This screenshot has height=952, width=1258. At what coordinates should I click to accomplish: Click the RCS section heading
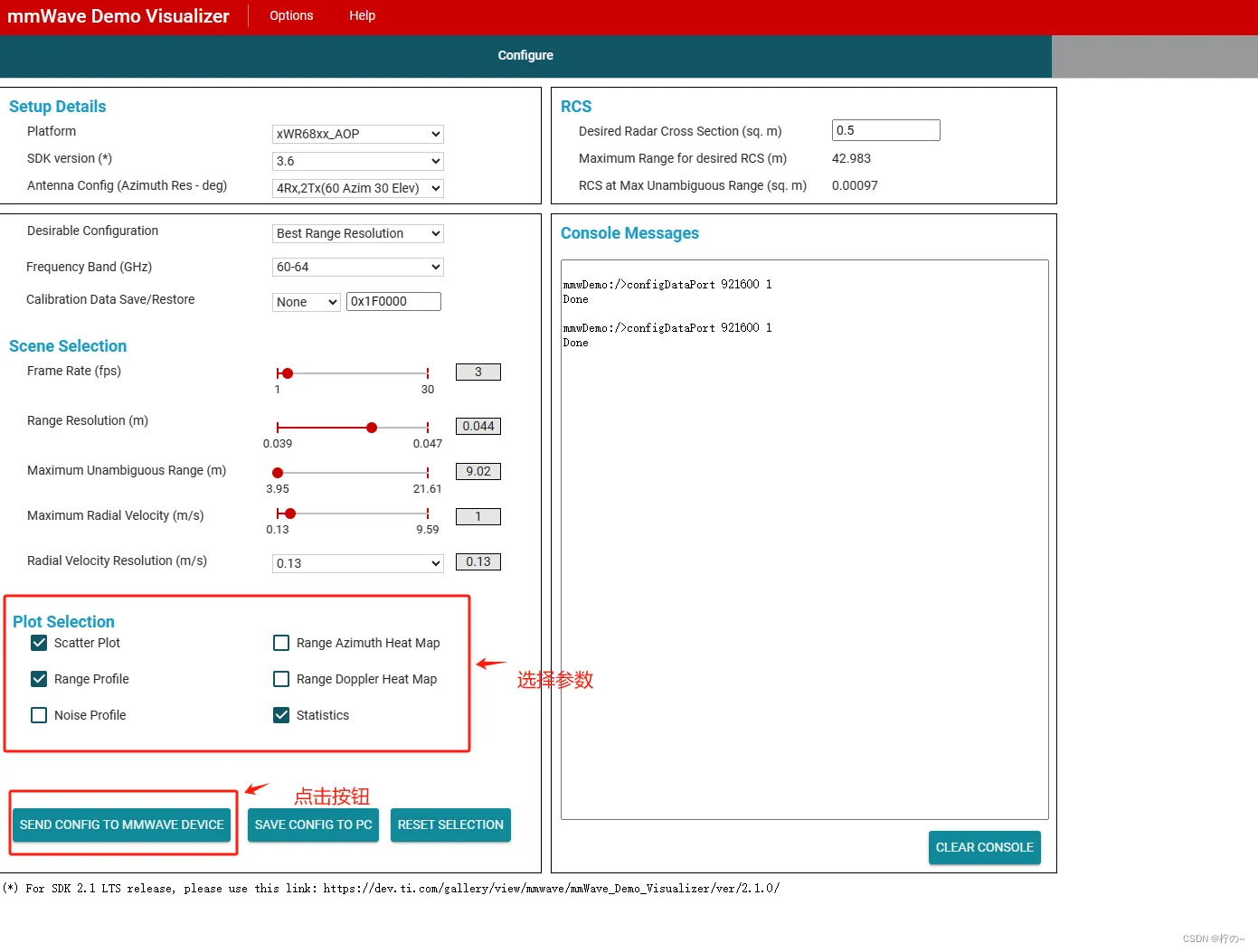(576, 107)
